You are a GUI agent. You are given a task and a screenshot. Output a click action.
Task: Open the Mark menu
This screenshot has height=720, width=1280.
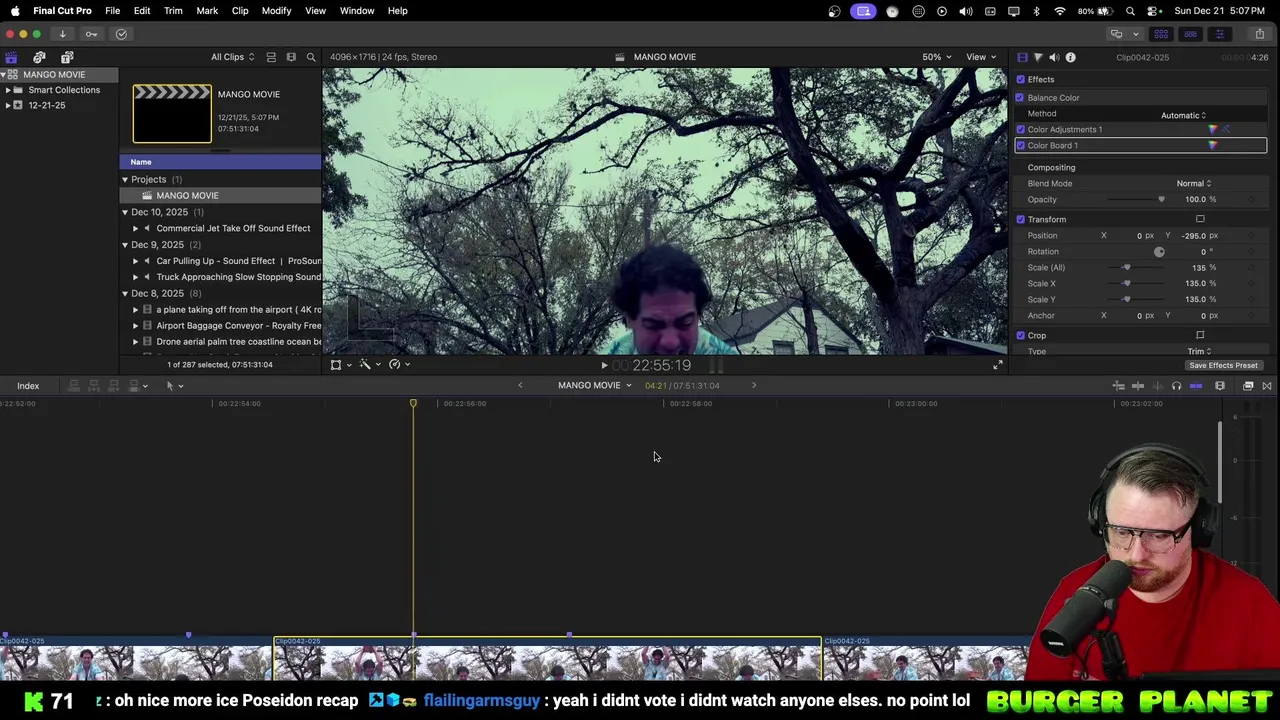tap(207, 10)
